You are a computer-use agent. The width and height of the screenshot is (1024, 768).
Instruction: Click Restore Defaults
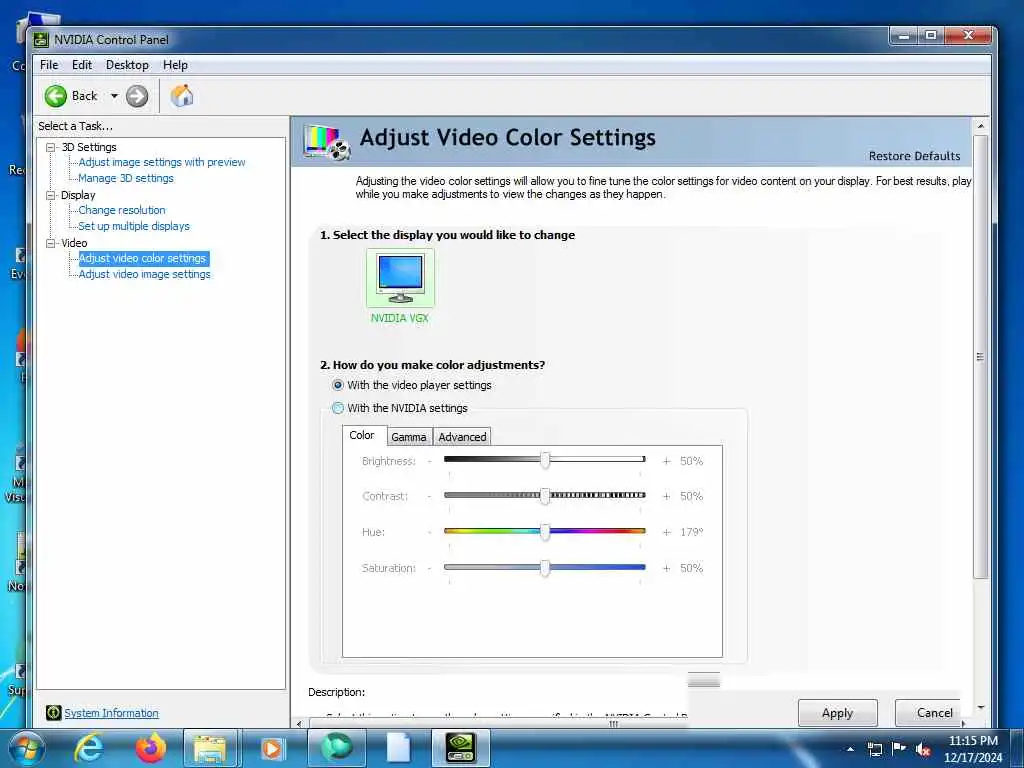tap(914, 156)
